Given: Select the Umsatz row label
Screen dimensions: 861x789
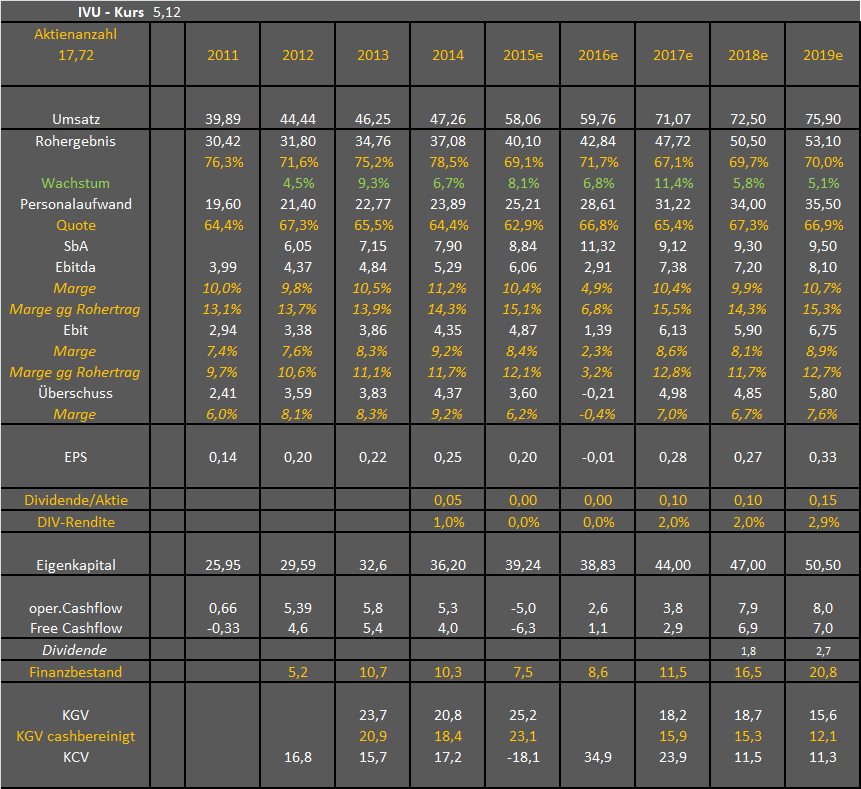Looking at the screenshot, I should (x=76, y=119).
